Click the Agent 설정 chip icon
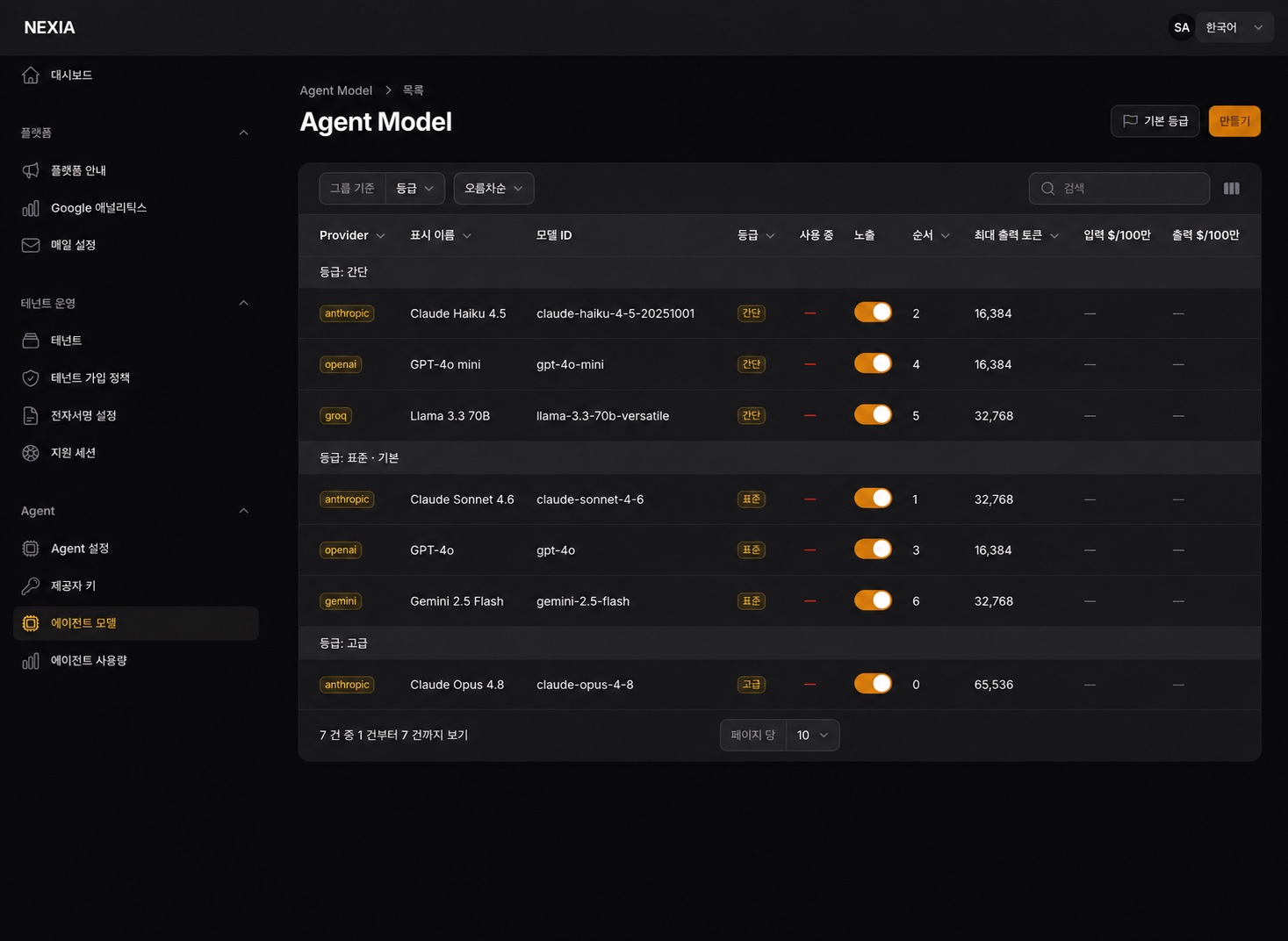This screenshot has width=1288, height=941. tap(31, 549)
